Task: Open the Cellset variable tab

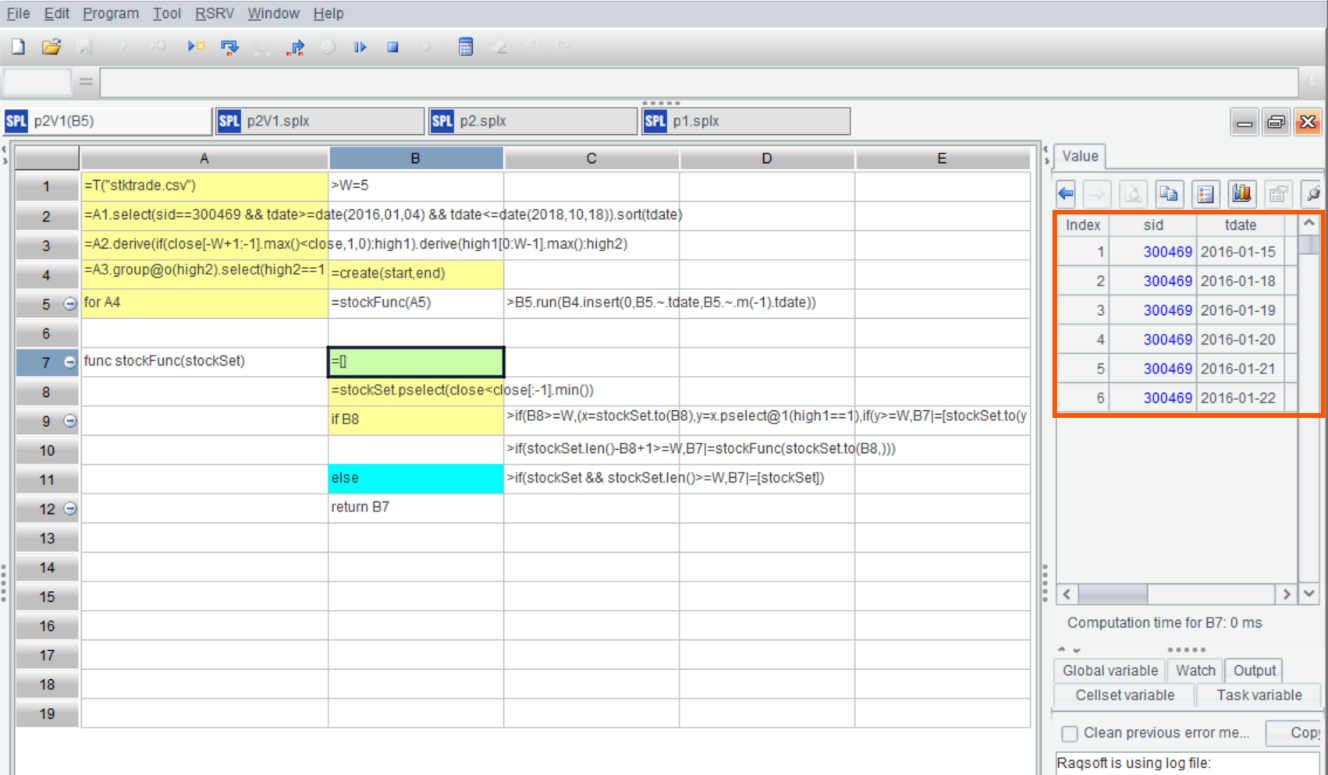Action: pos(1124,695)
